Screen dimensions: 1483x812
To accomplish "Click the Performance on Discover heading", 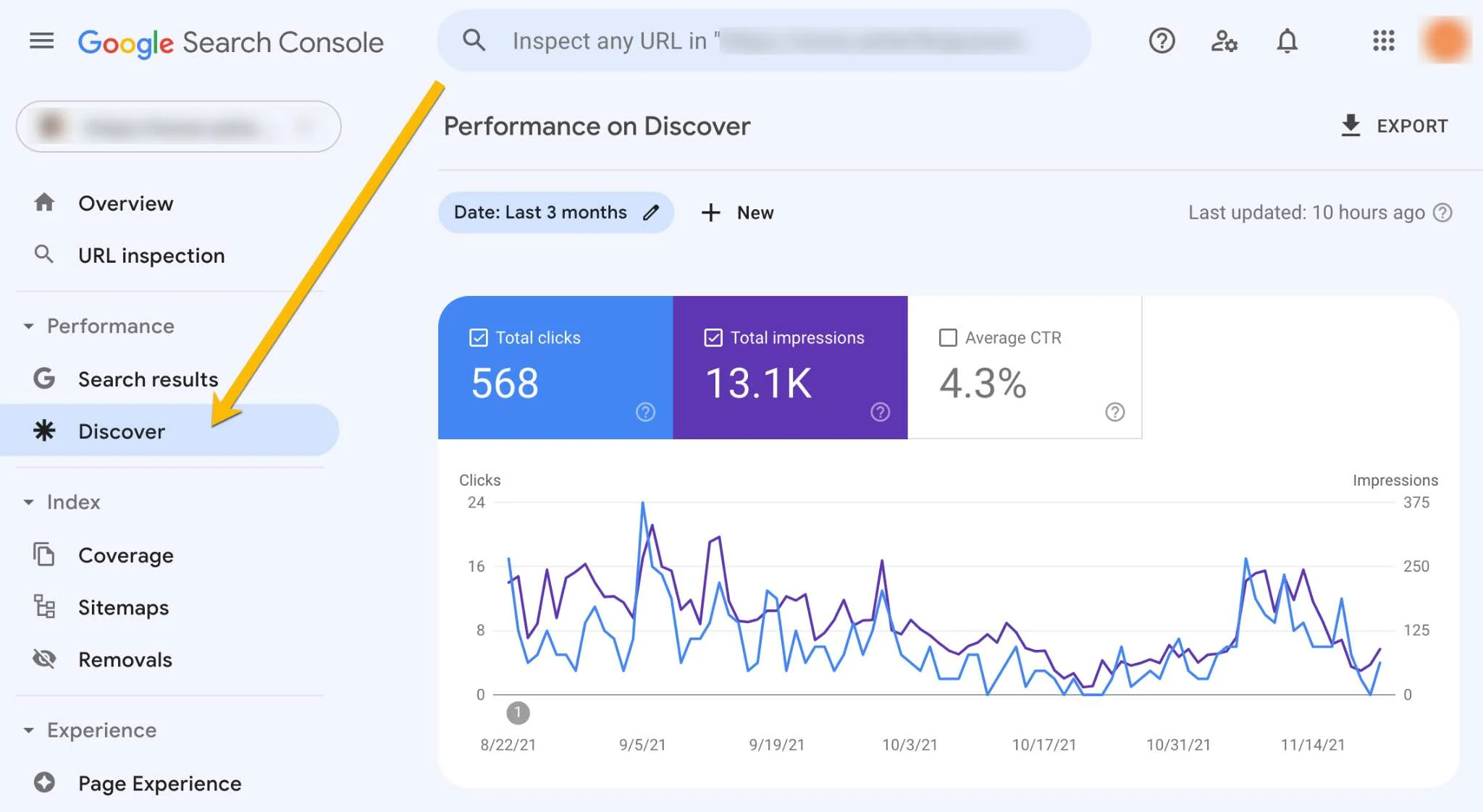I will coord(597,126).
